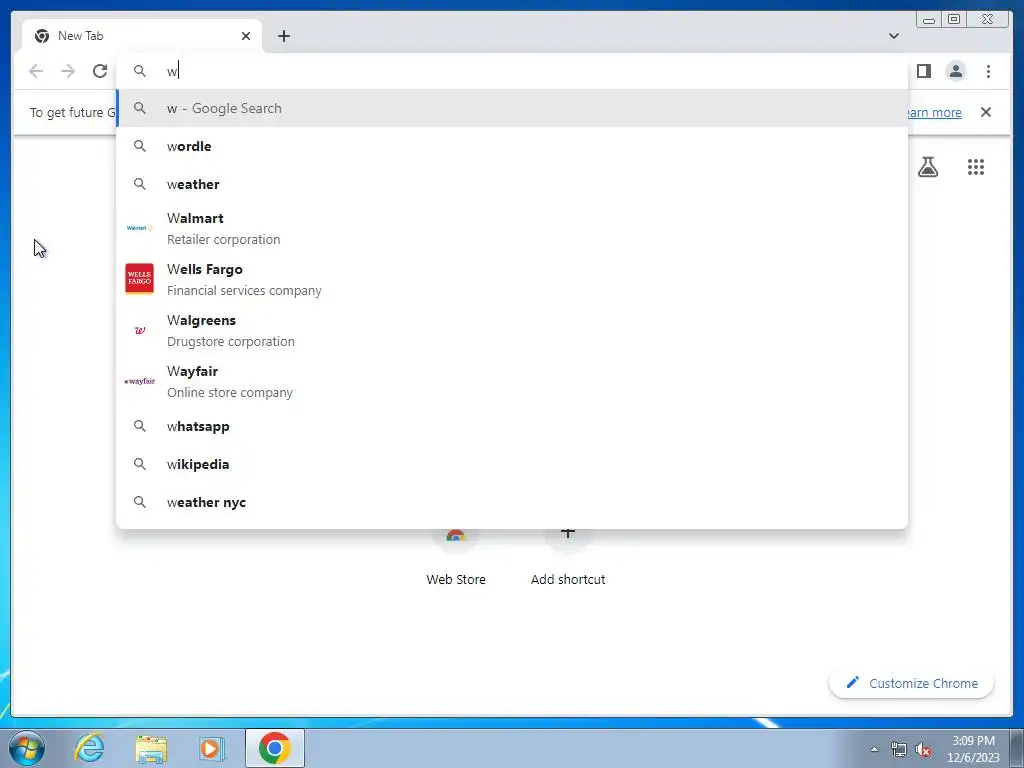Pick the whatsapp suggestion
Image resolution: width=1024 pixels, height=768 pixels.
[512, 426]
